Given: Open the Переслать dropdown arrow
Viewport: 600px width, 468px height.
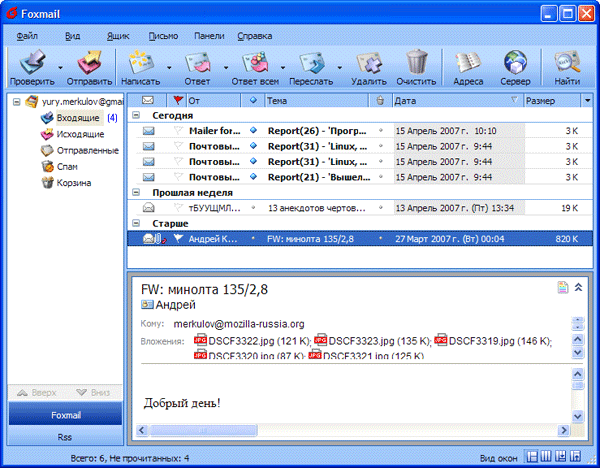Looking at the screenshot, I should [x=339, y=68].
